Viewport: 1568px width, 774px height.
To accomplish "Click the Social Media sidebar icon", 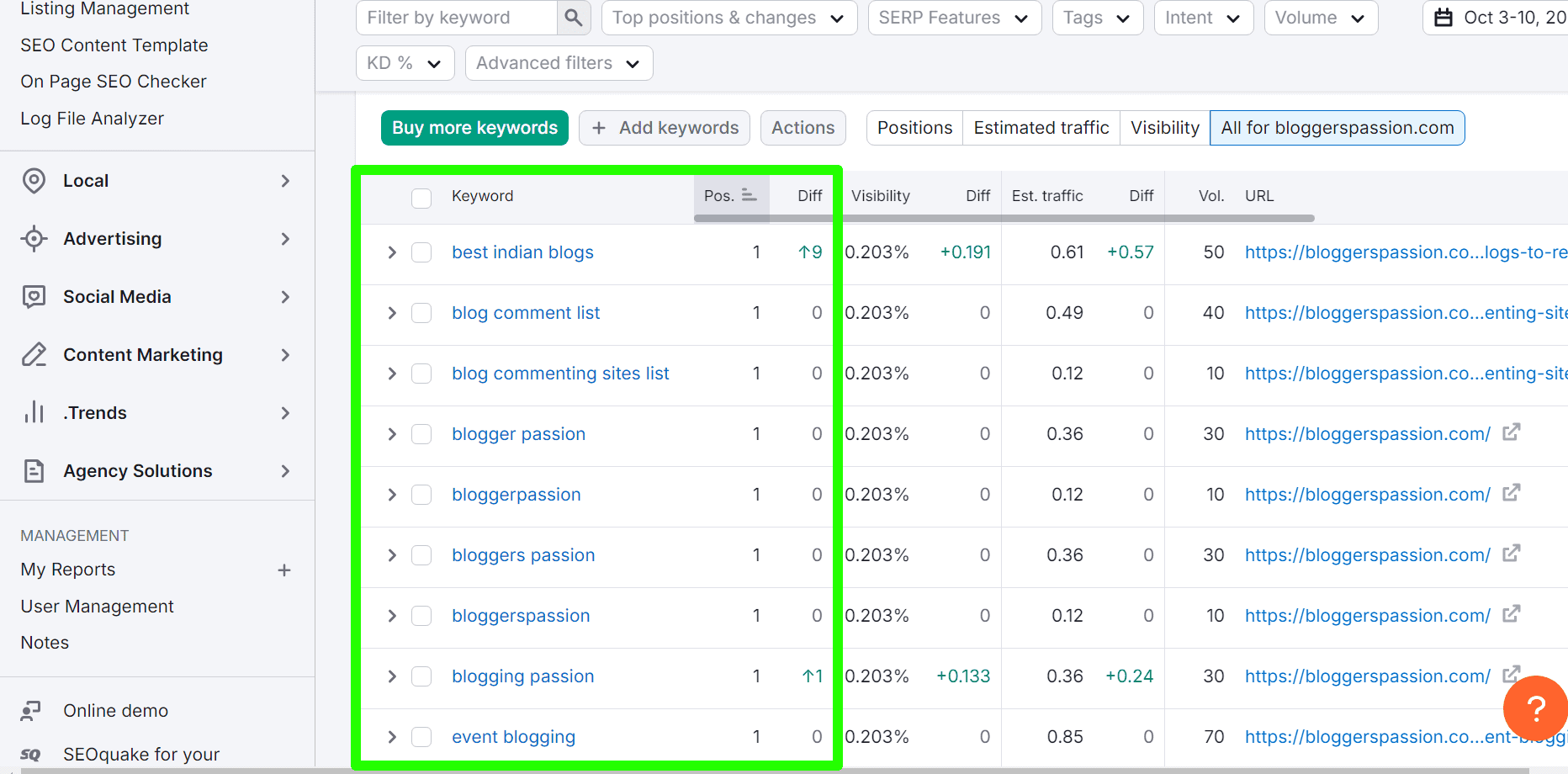I will tap(34, 296).
